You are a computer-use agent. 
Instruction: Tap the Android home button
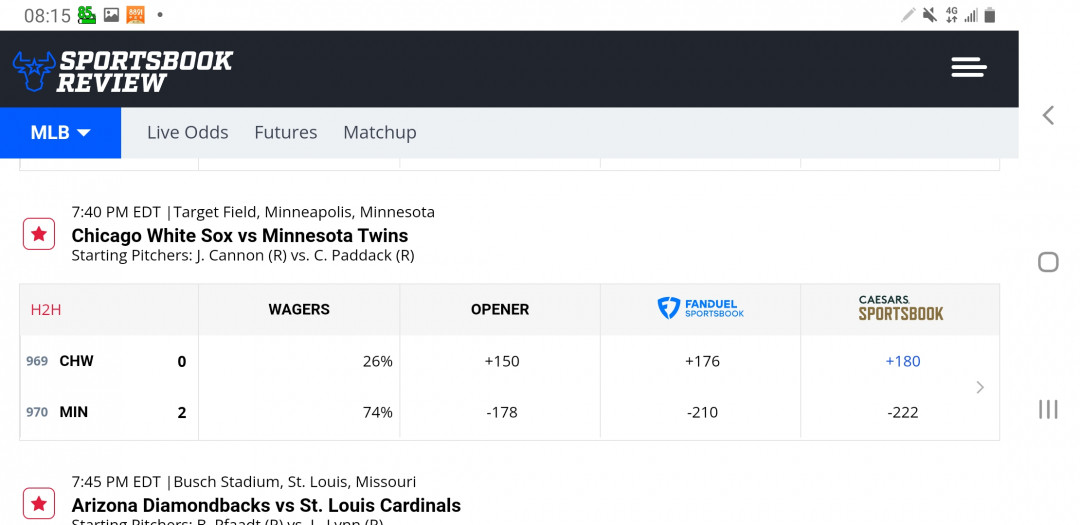click(1048, 262)
